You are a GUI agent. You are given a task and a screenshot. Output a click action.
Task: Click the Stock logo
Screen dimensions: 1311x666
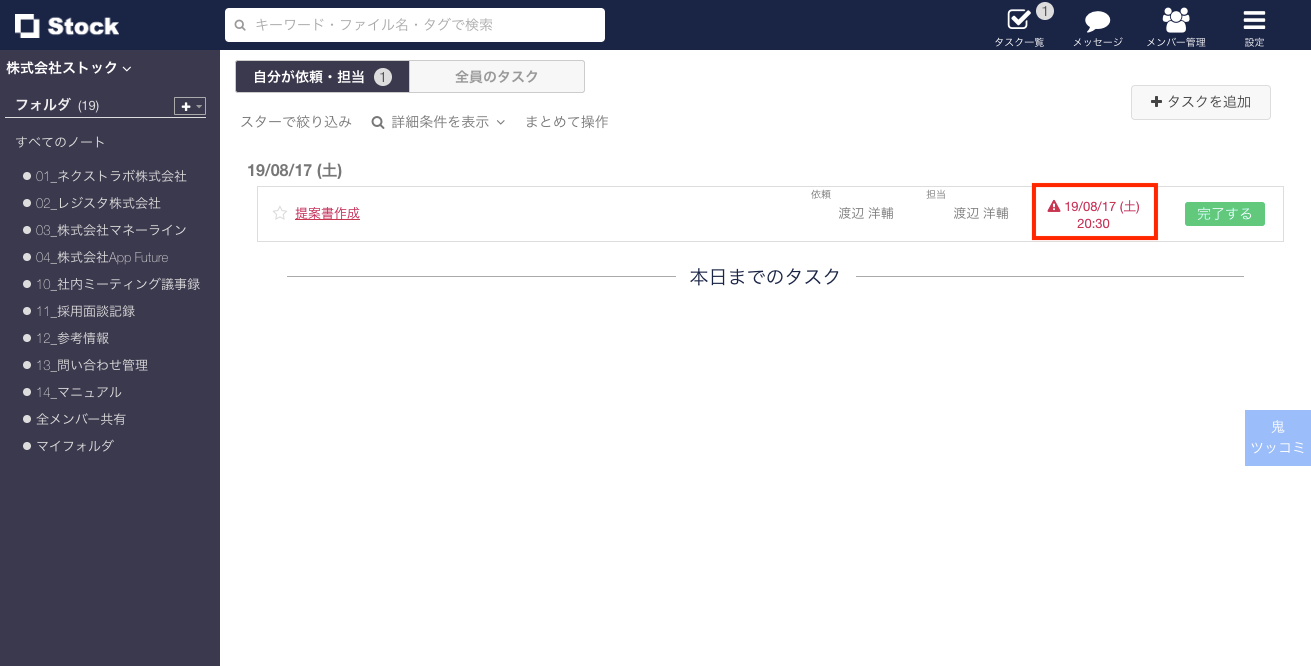pyautogui.click(x=64, y=25)
